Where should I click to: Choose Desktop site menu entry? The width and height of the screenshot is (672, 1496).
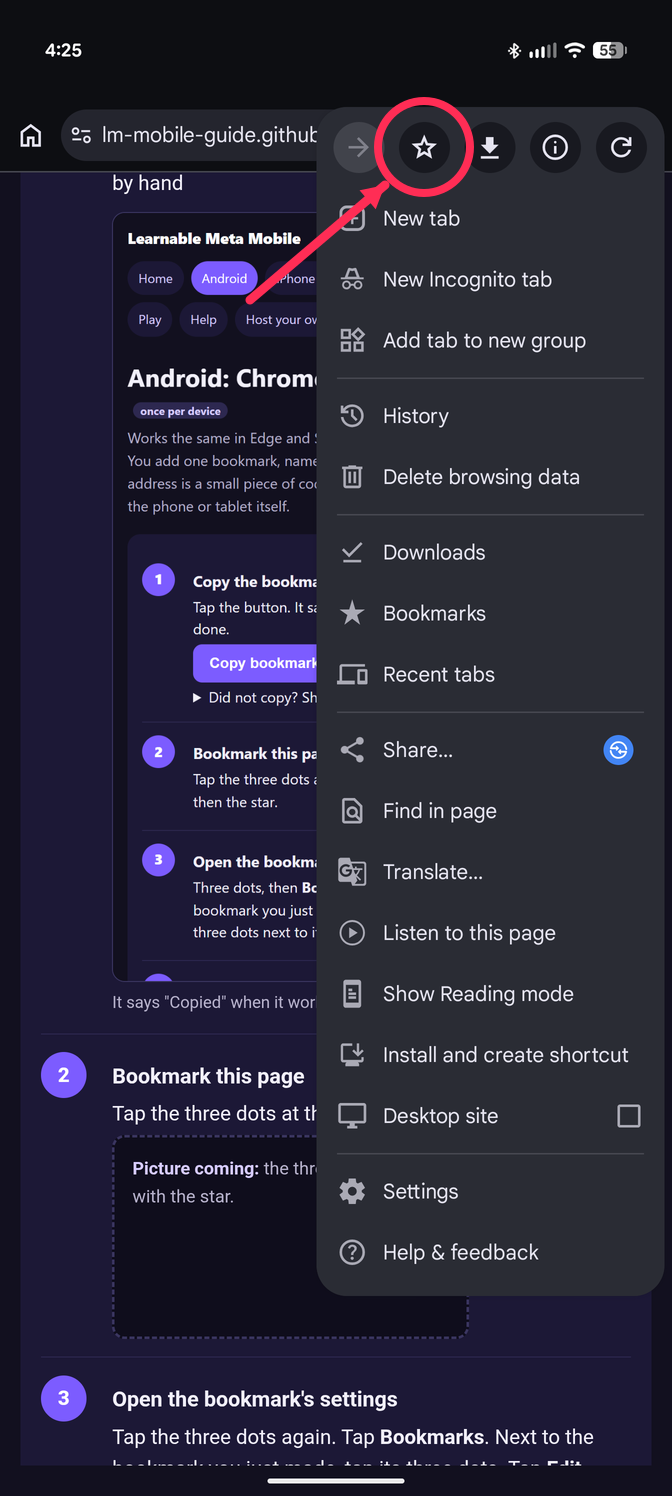[490, 1116]
